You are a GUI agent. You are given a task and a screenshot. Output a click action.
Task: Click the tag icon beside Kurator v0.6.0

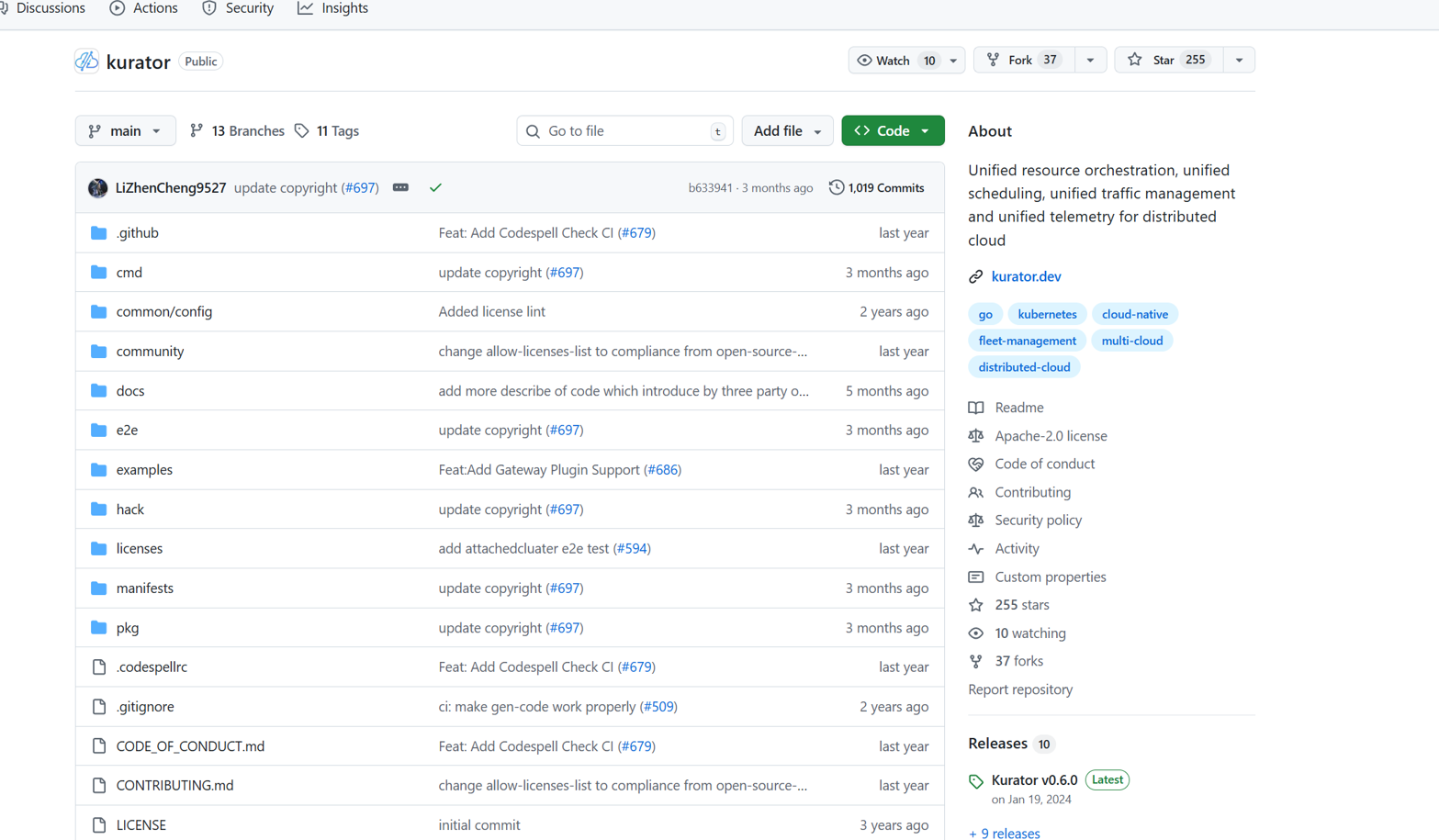tap(975, 781)
